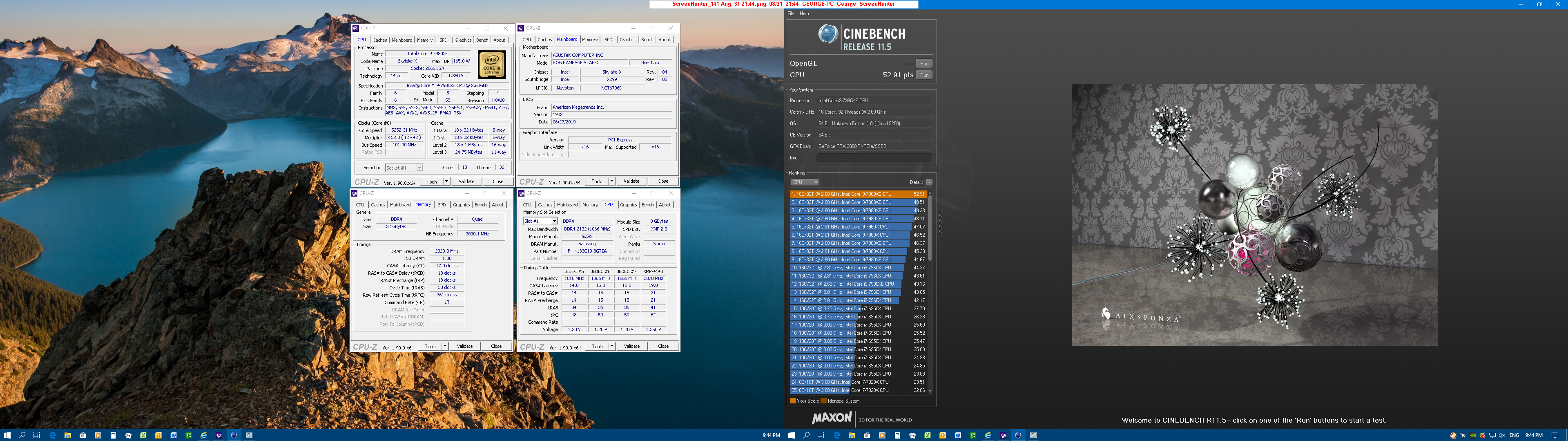
Task: Launch Excel from taskbar below Cinebench
Action: pyautogui.click(x=928, y=435)
